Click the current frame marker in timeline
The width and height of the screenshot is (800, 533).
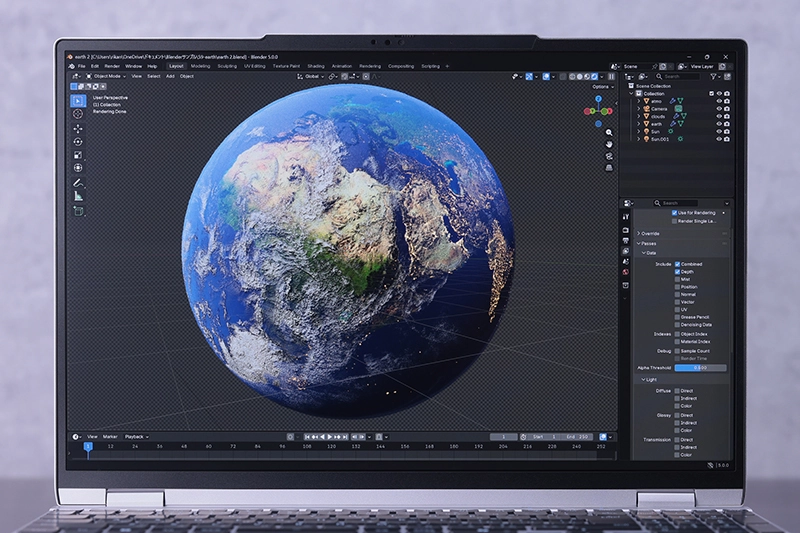(88, 447)
